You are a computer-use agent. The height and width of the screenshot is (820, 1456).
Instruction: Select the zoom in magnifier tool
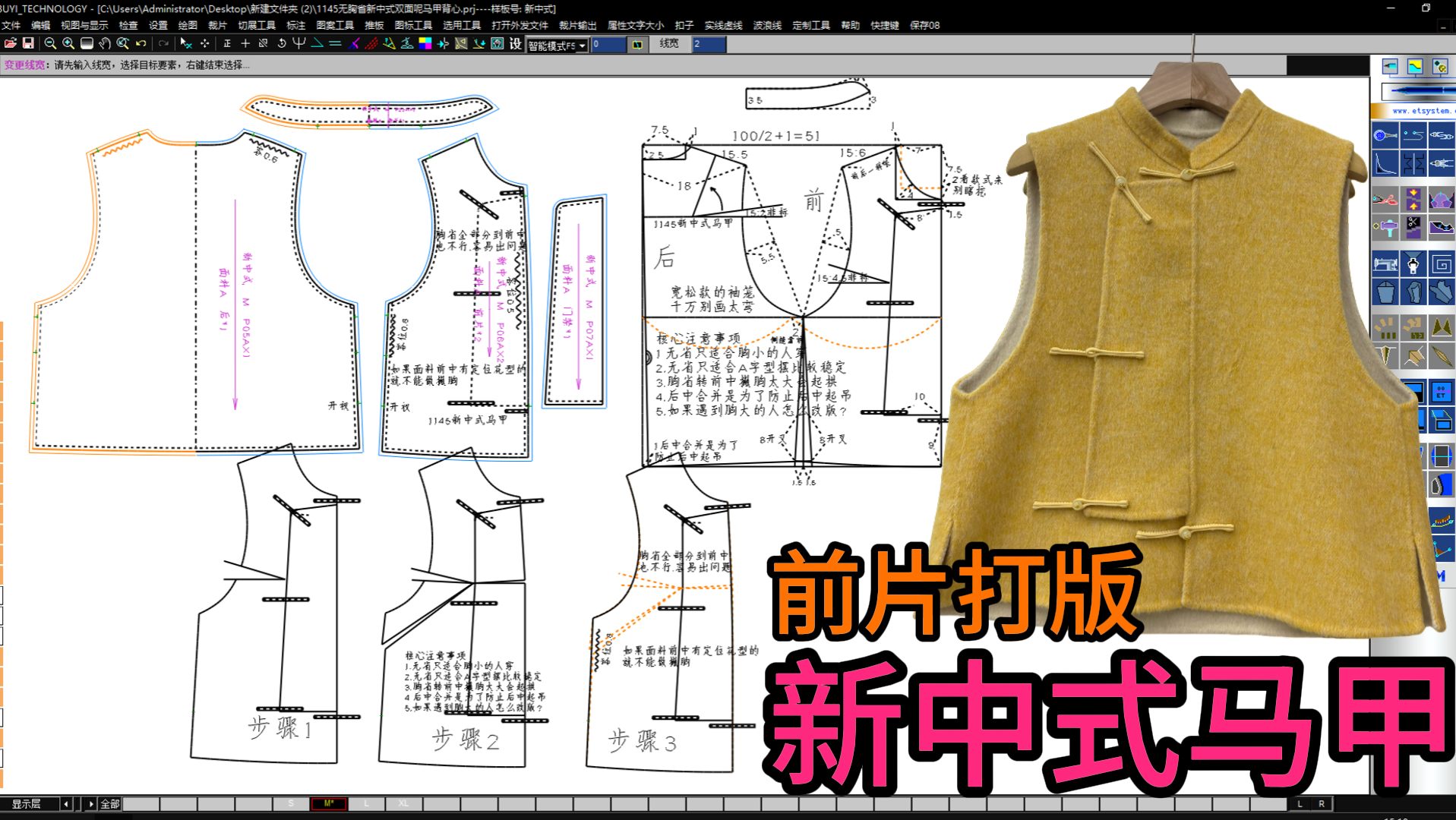[x=68, y=44]
